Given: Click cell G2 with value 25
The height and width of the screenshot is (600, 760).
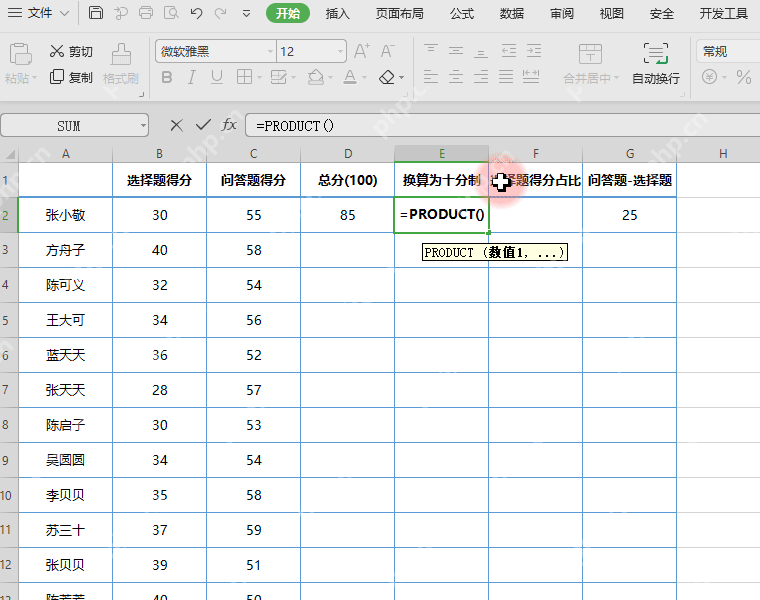Looking at the screenshot, I should (x=630, y=215).
